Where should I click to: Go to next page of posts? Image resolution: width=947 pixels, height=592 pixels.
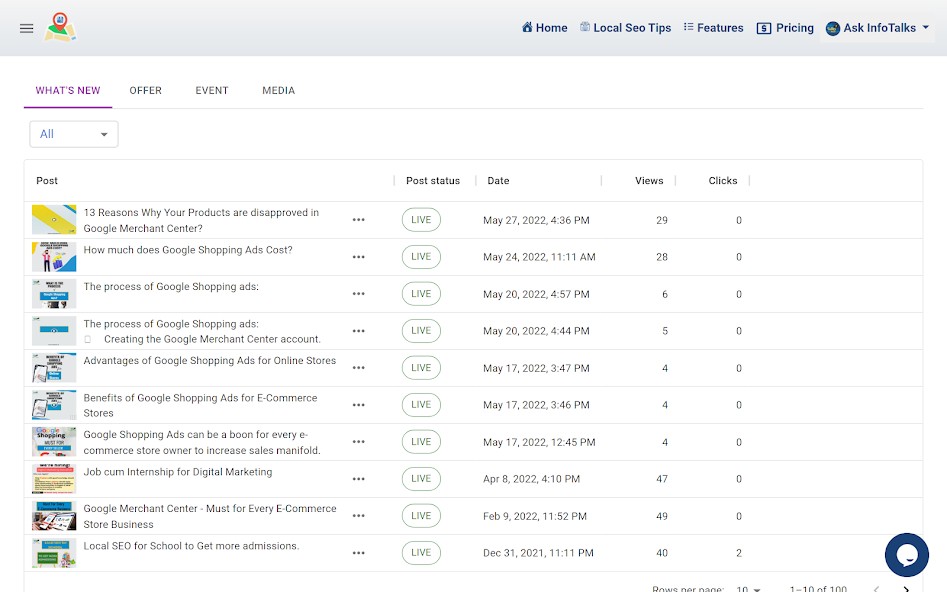(x=906, y=588)
